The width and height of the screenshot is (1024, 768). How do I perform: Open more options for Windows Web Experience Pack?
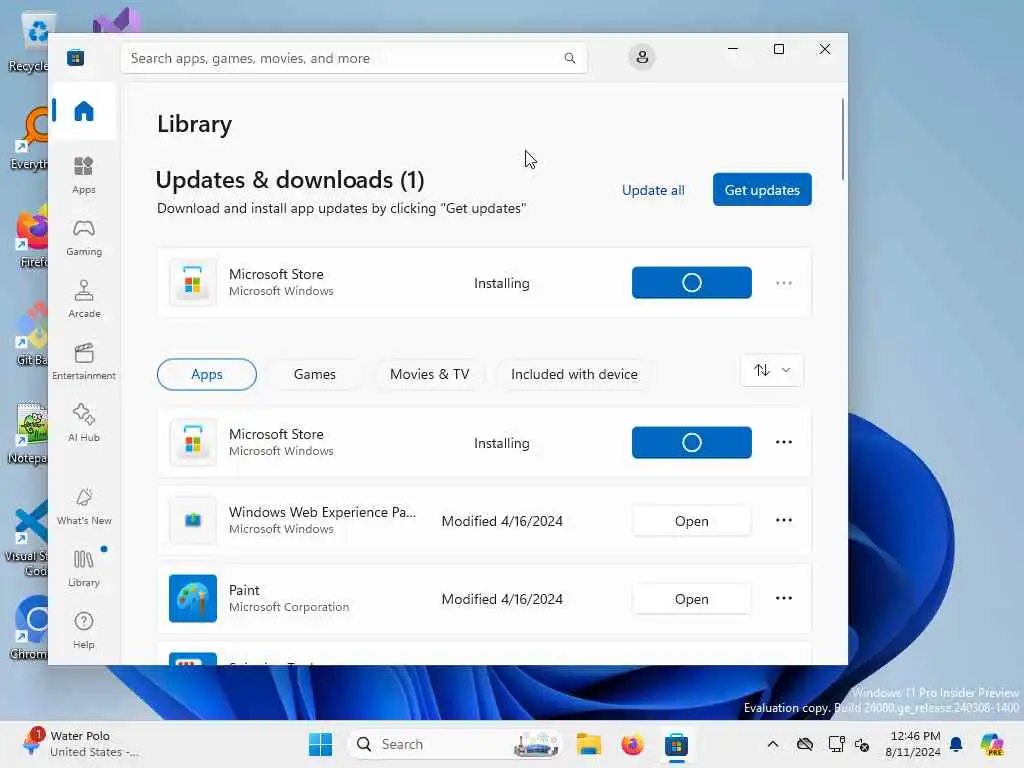784,520
